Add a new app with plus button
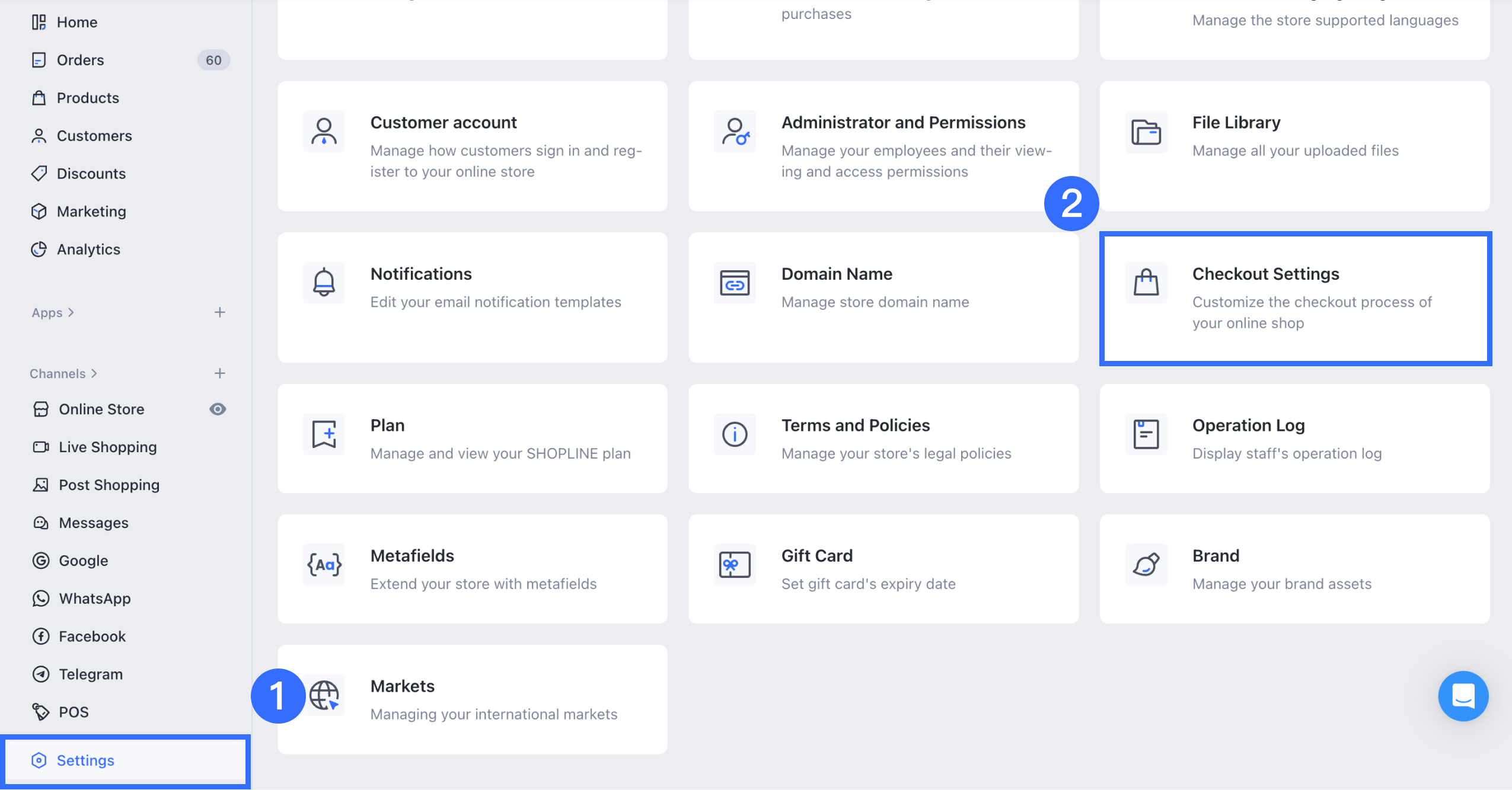The image size is (1512, 790). [219, 312]
